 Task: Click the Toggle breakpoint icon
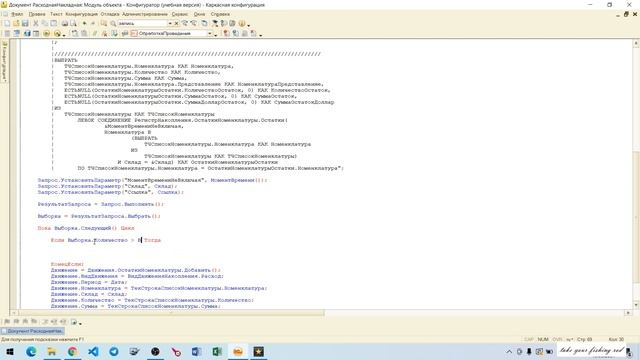click(x=226, y=33)
